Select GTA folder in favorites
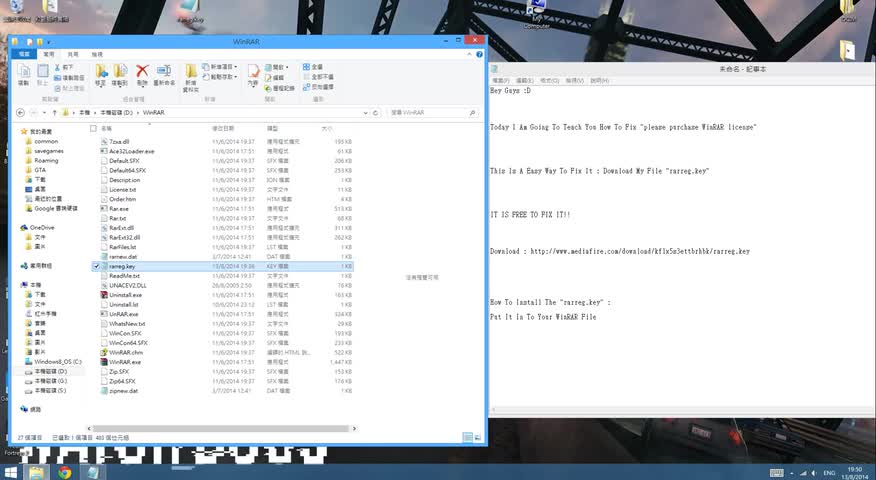This screenshot has width=876, height=480. click(36, 170)
